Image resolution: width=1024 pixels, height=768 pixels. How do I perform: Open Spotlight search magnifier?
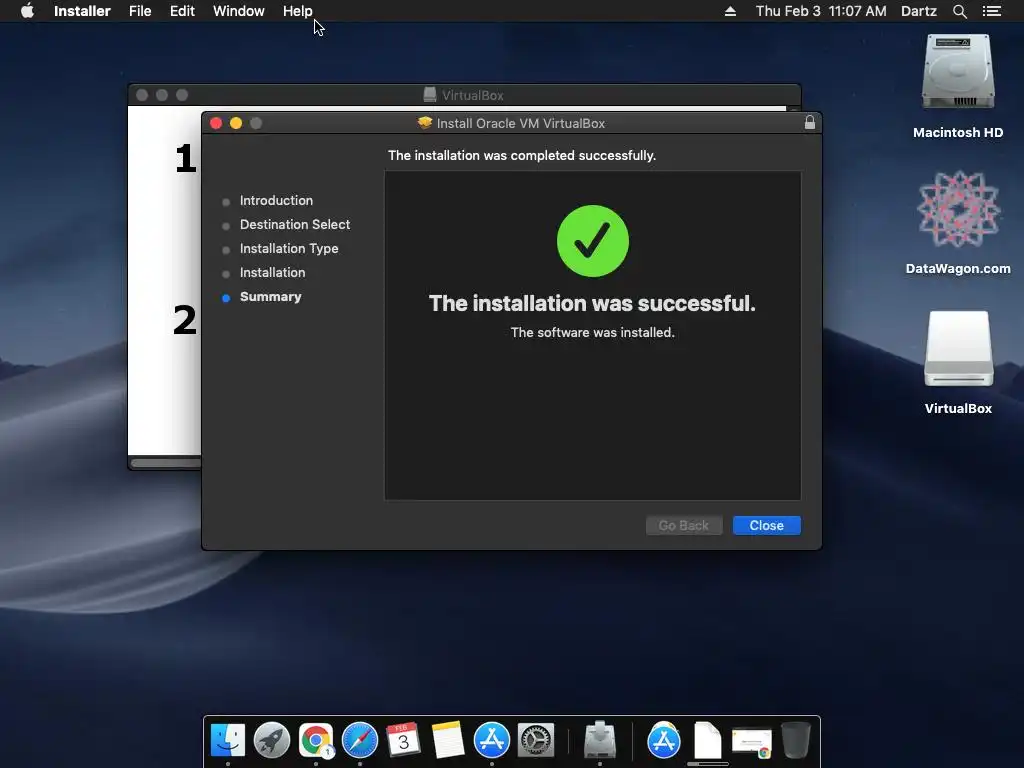959,11
